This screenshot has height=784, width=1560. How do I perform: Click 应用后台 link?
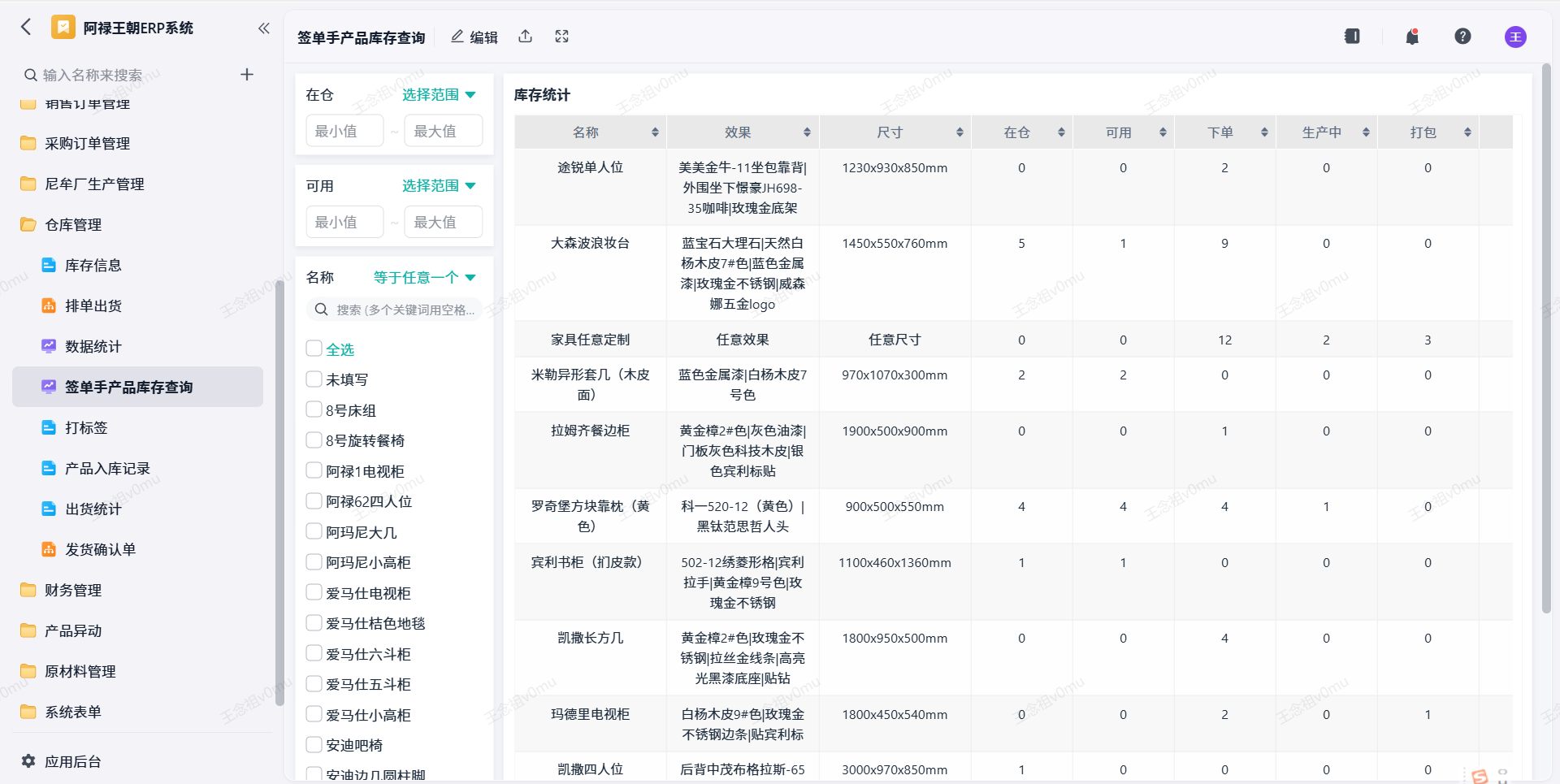pyautogui.click(x=73, y=761)
